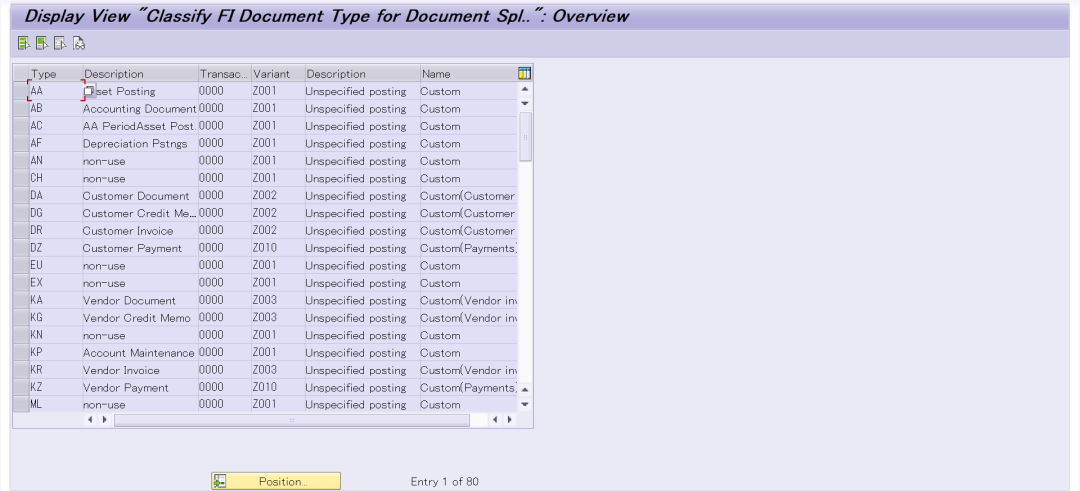Click the Select All toolbar icon
The width and height of the screenshot is (1080, 491).
pyautogui.click(x=24, y=43)
